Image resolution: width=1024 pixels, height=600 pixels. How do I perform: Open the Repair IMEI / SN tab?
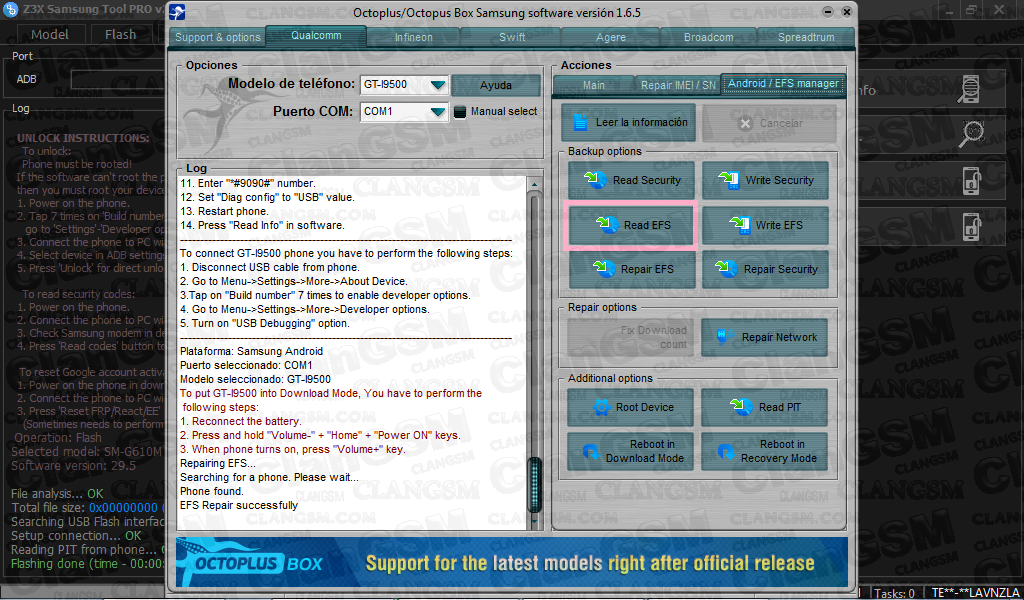point(678,85)
